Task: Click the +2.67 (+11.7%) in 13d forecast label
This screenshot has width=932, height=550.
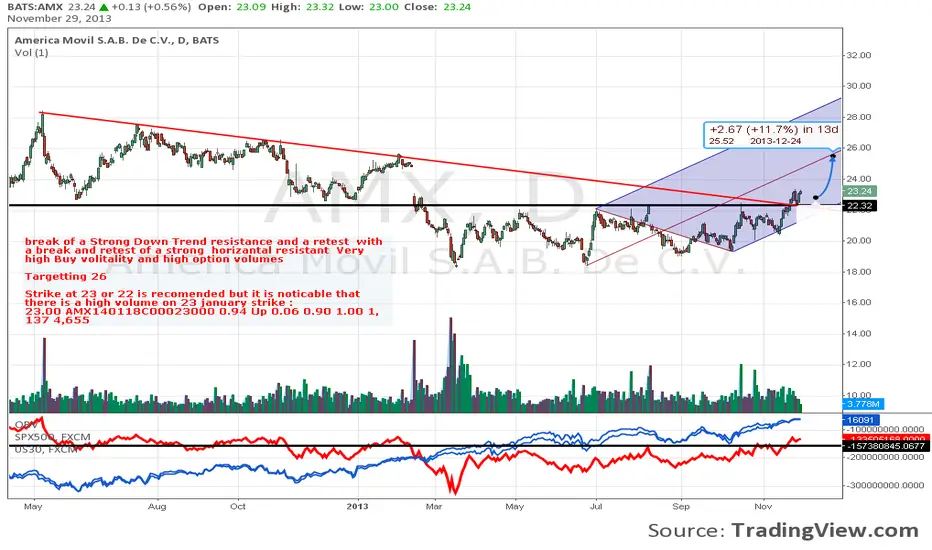Action: (774, 130)
